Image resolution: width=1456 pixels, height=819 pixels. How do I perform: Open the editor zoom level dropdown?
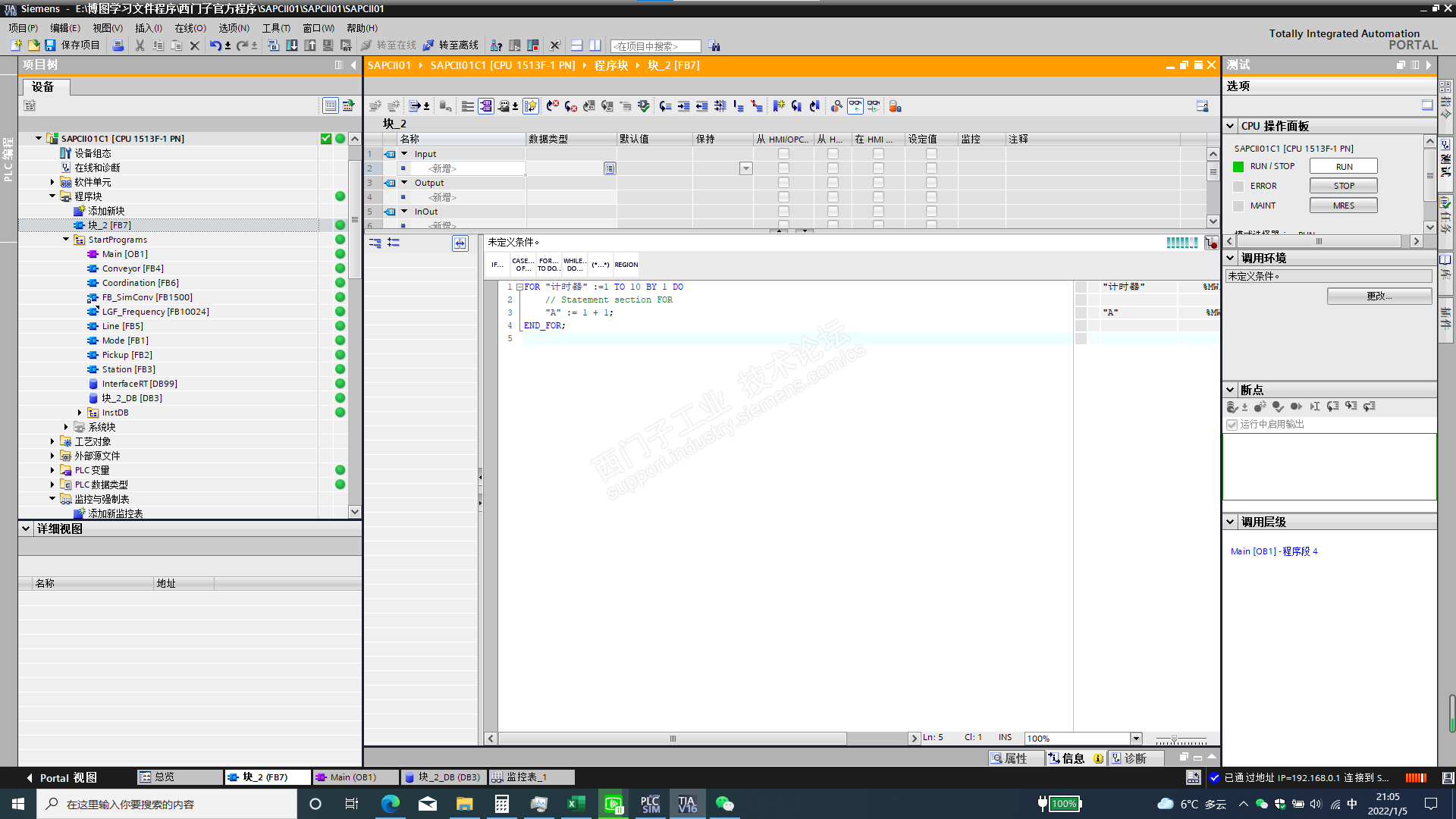pos(1135,739)
